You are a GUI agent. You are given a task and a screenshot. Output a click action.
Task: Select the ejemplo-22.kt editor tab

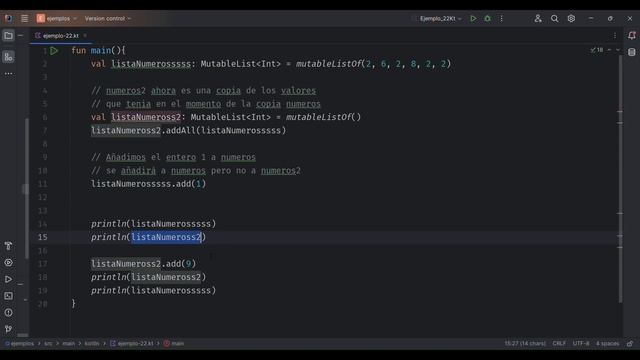point(61,36)
